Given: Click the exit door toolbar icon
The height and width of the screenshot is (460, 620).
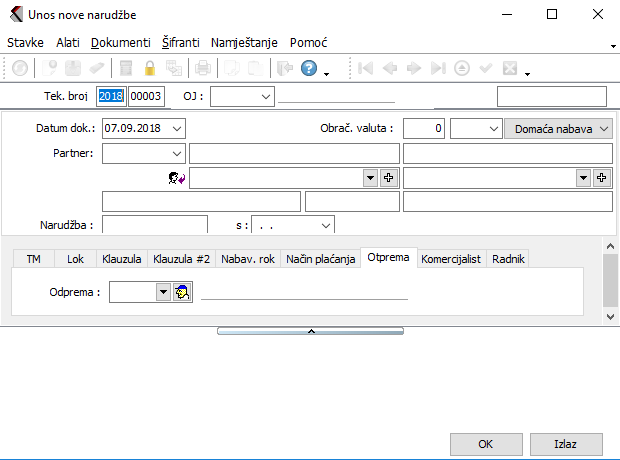Looking at the screenshot, I should pos(284,69).
